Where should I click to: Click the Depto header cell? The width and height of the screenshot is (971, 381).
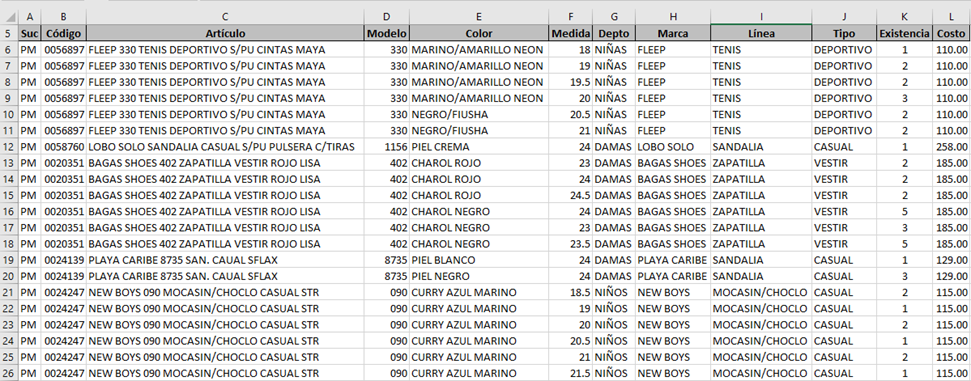(613, 33)
